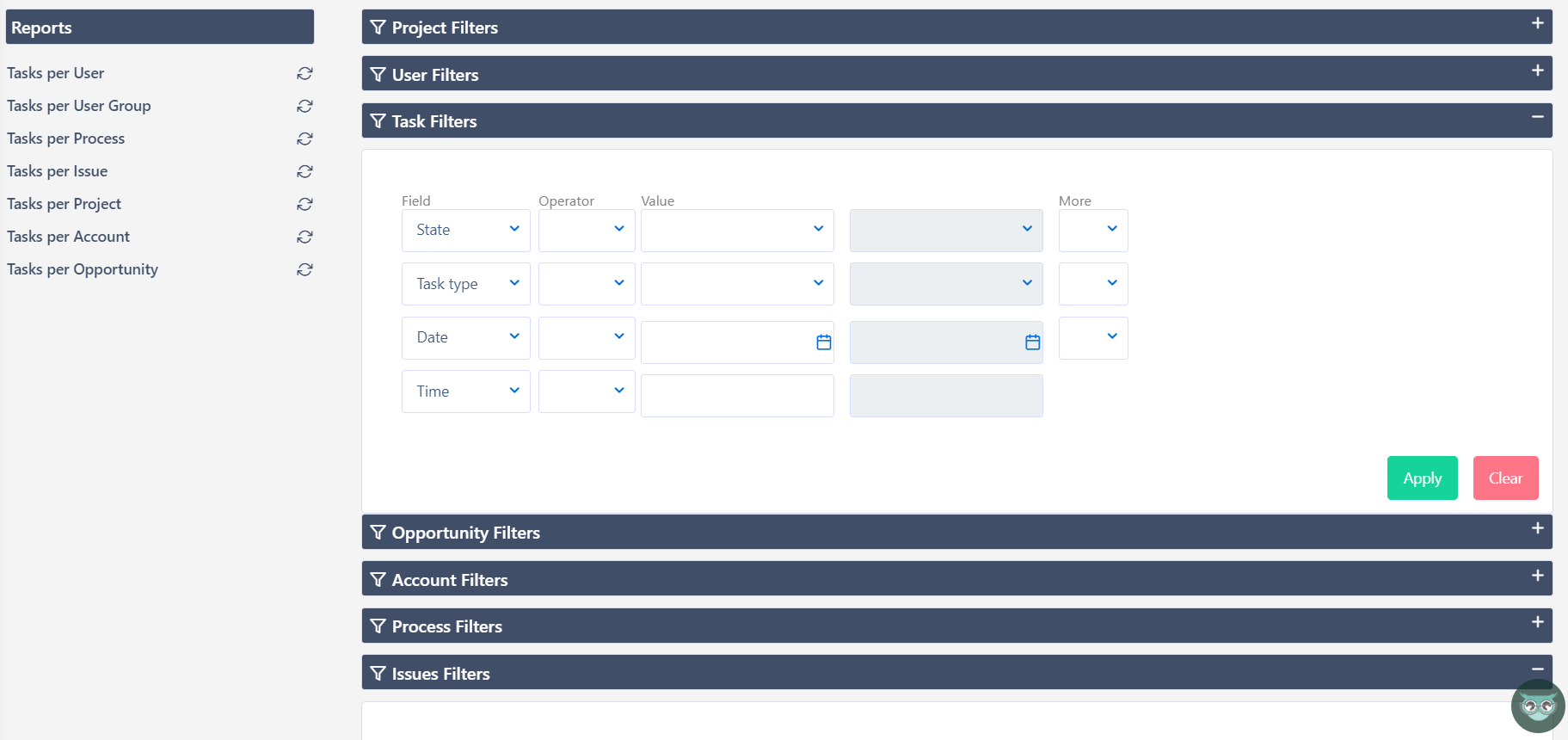Open the Tasks per Project report
1568x740 pixels.
pyautogui.click(x=65, y=204)
